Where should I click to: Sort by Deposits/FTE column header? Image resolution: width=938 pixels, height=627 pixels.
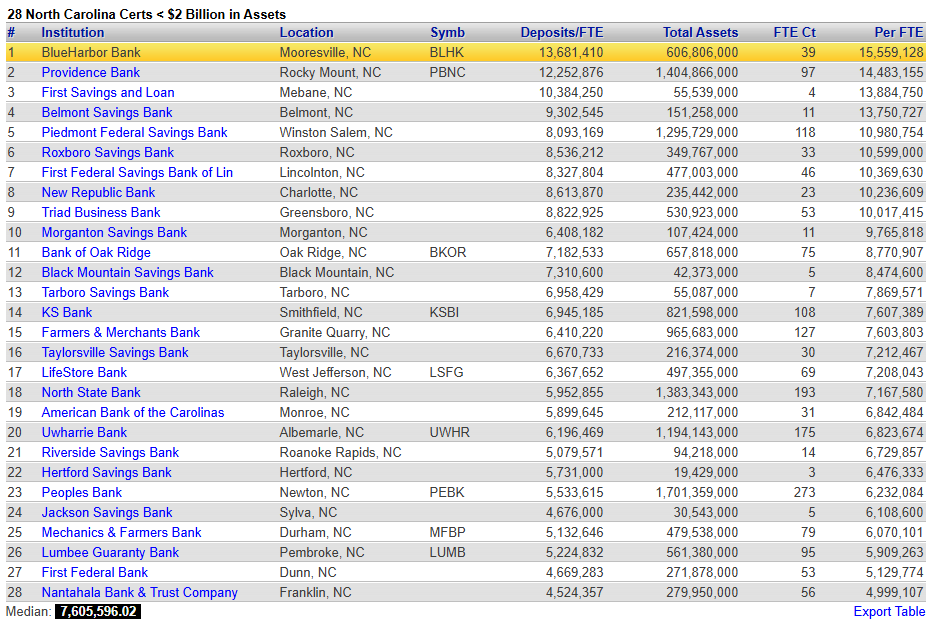(562, 32)
